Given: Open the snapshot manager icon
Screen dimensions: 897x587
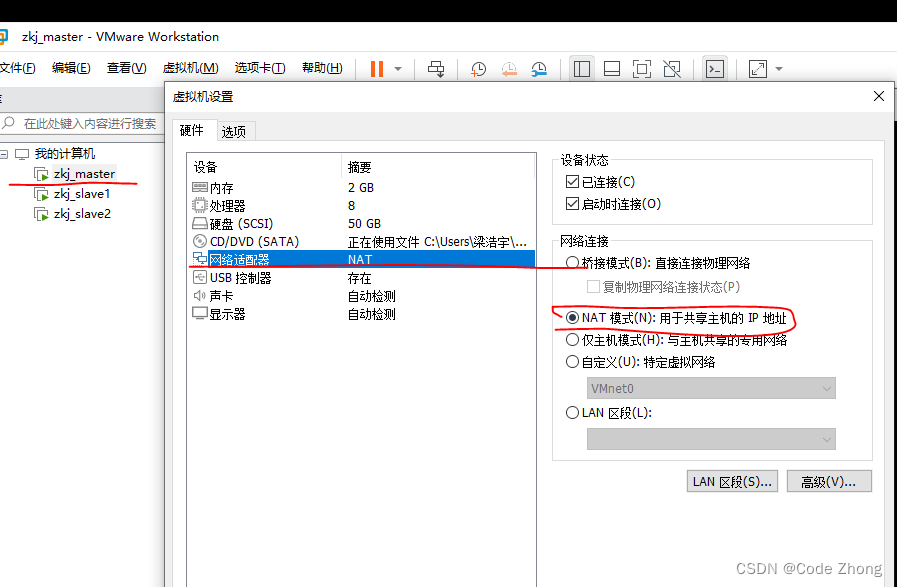Looking at the screenshot, I should 539,69.
